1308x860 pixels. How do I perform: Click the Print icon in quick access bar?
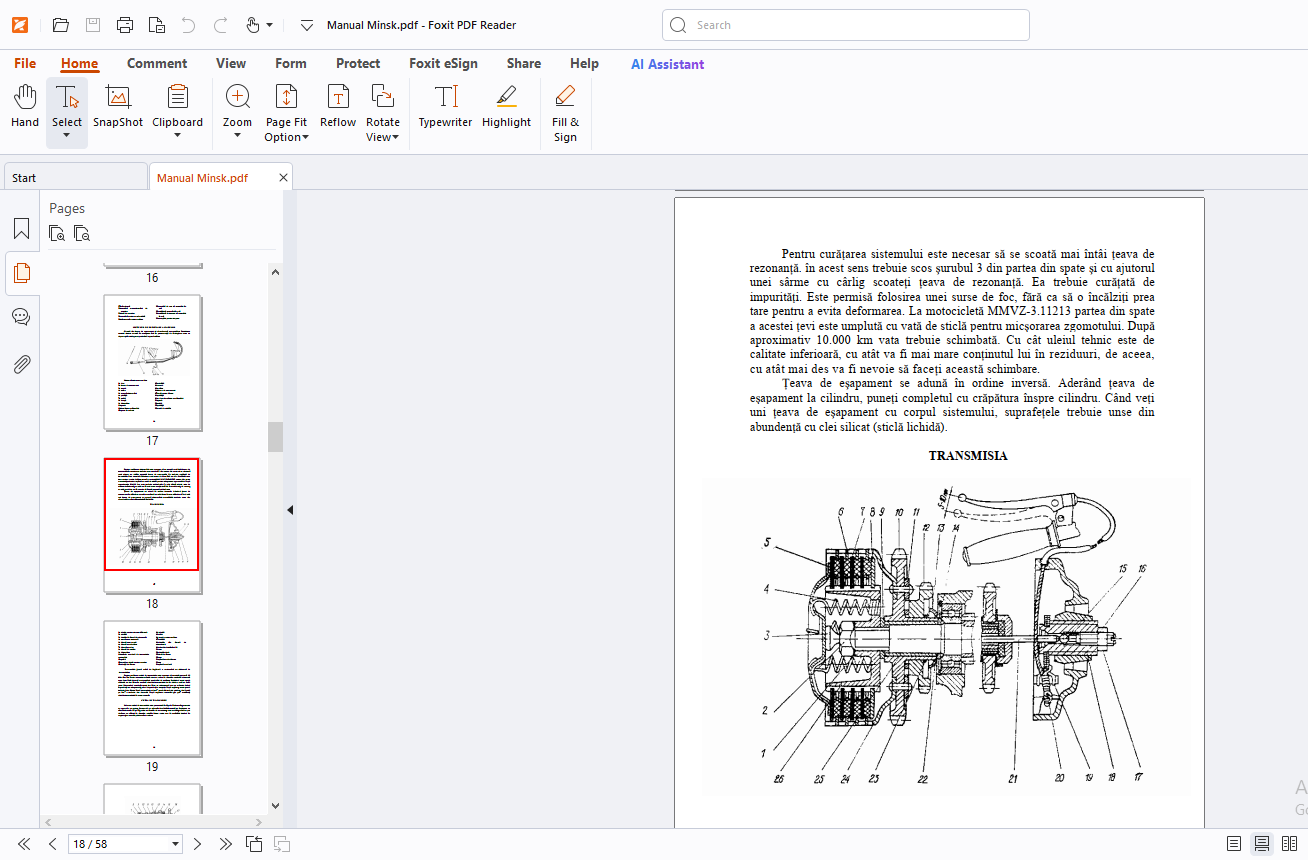125,25
